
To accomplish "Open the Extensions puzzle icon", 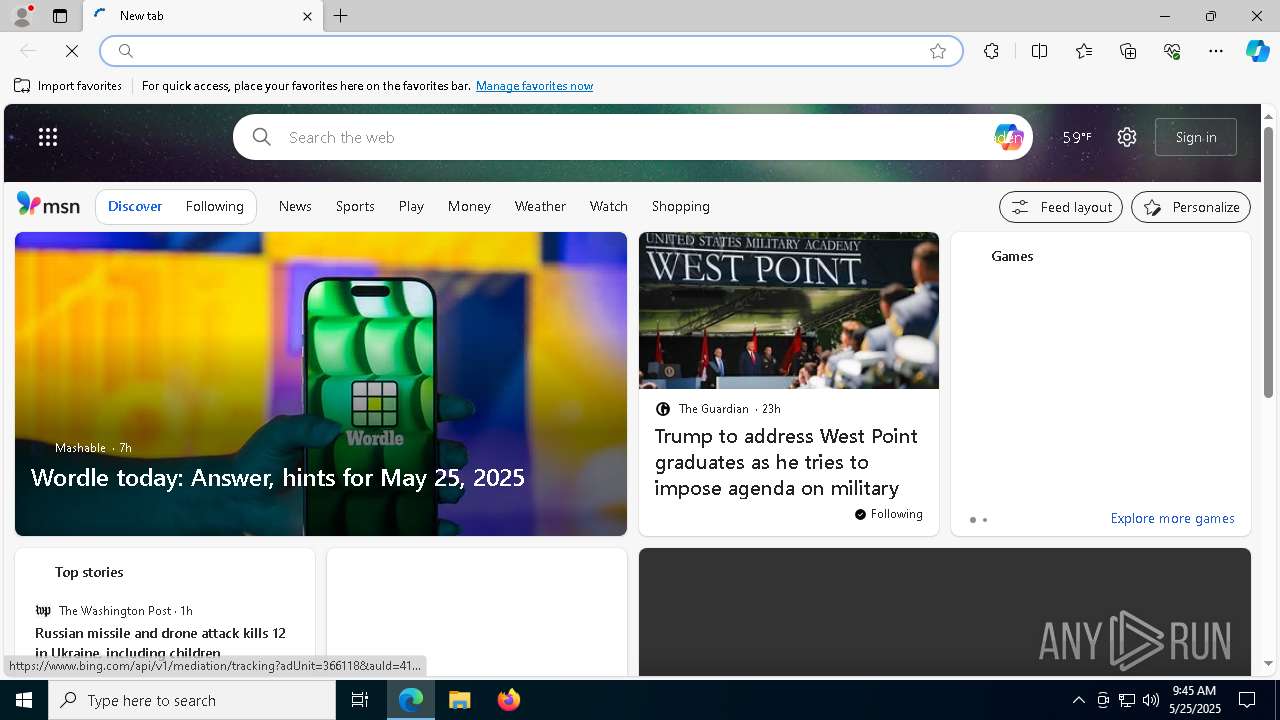I will point(991,51).
